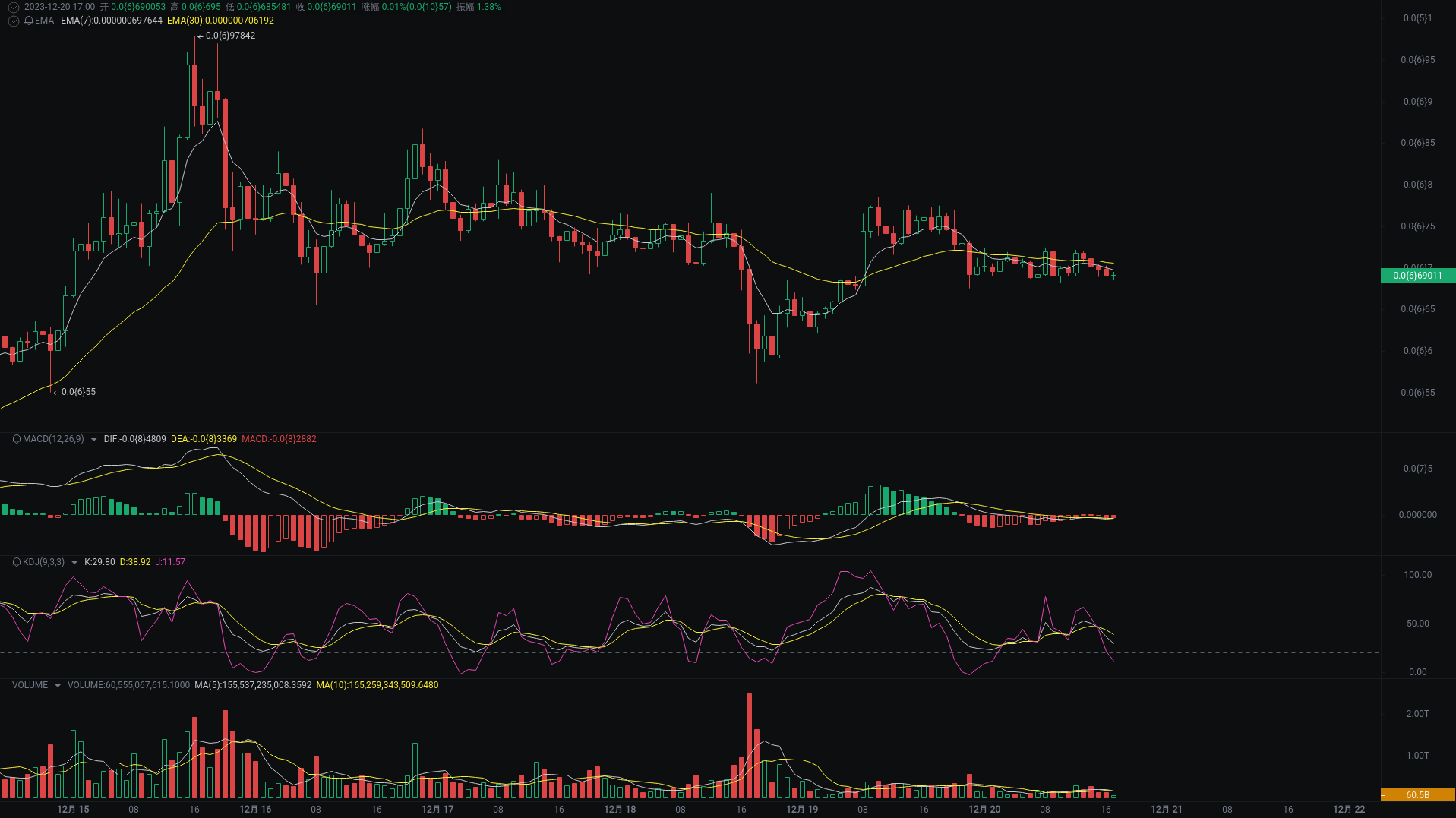Click the orange 60.5B volume tag
1456x818 pixels.
click(1417, 795)
